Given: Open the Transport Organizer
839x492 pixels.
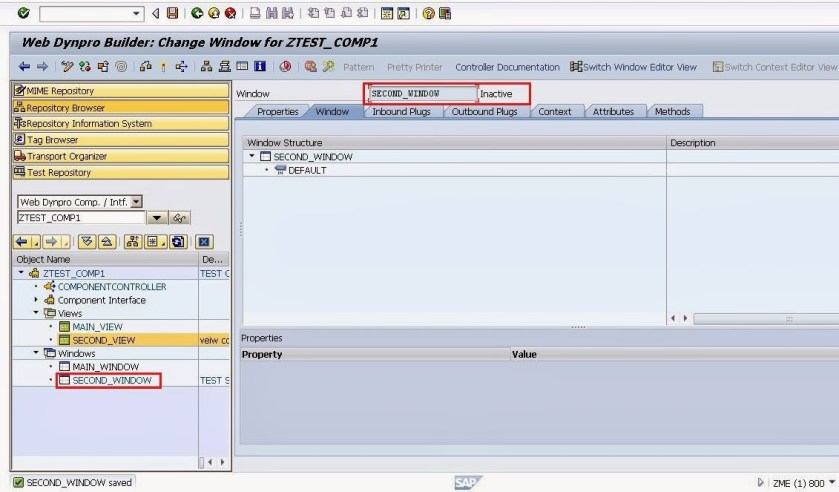Looking at the screenshot, I should pyautogui.click(x=121, y=156).
